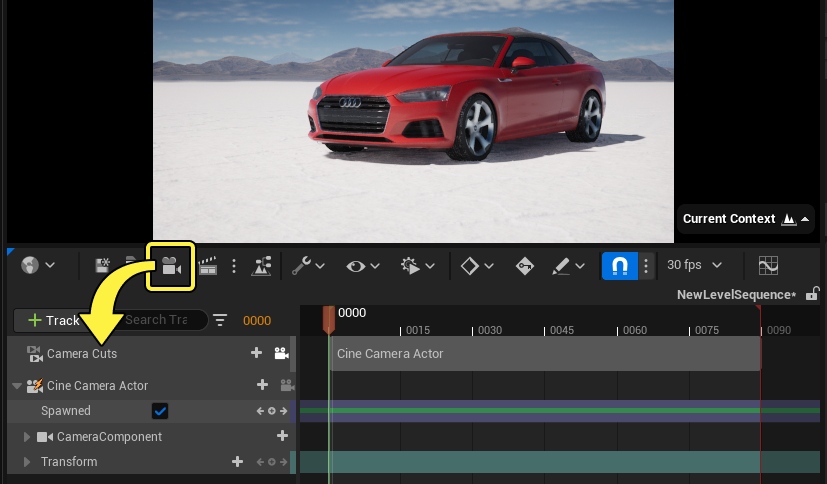
Task: Go to next key on Spawned row
Action: click(284, 411)
